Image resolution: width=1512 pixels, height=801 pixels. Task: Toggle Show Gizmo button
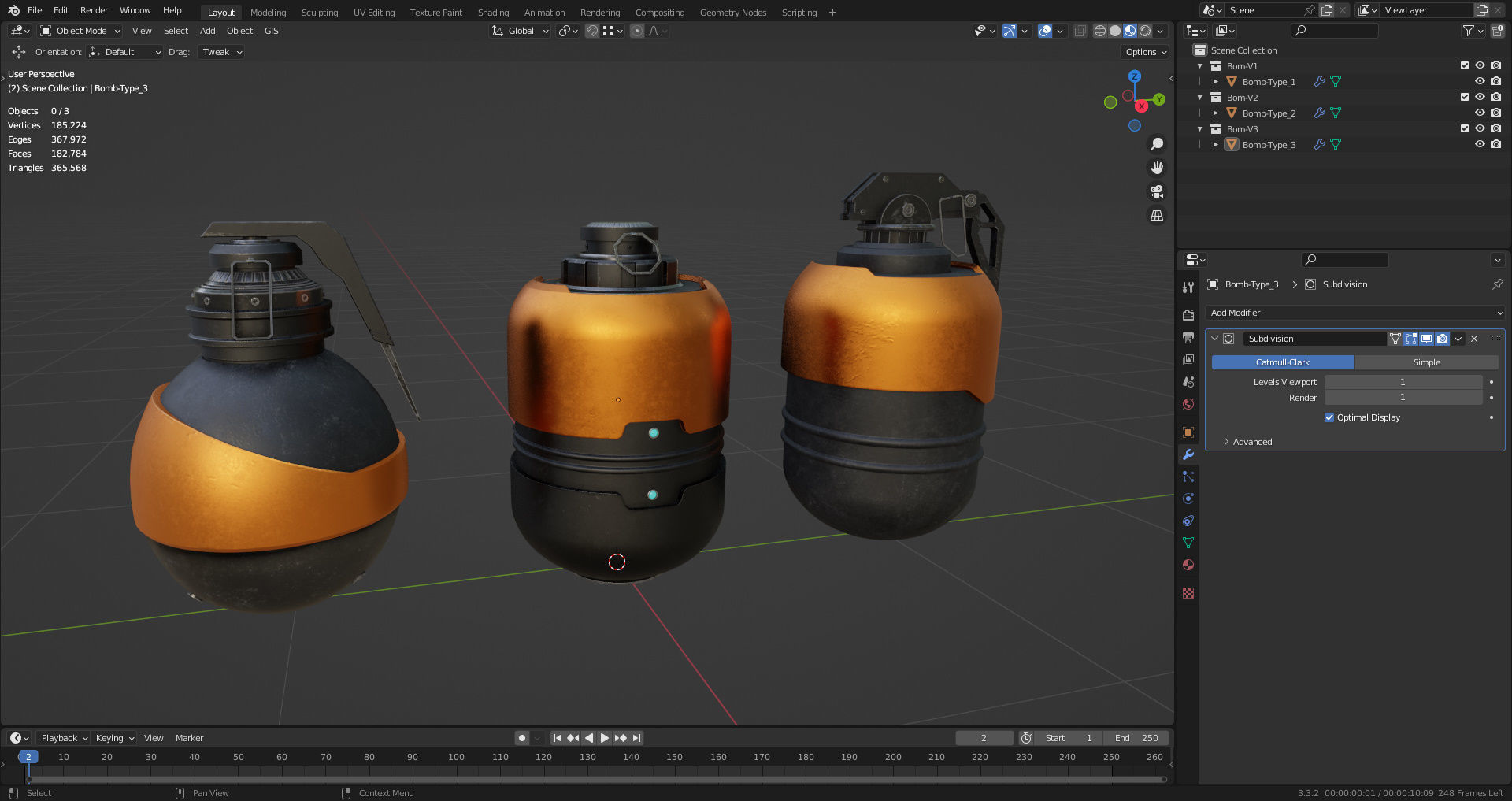click(x=1010, y=31)
